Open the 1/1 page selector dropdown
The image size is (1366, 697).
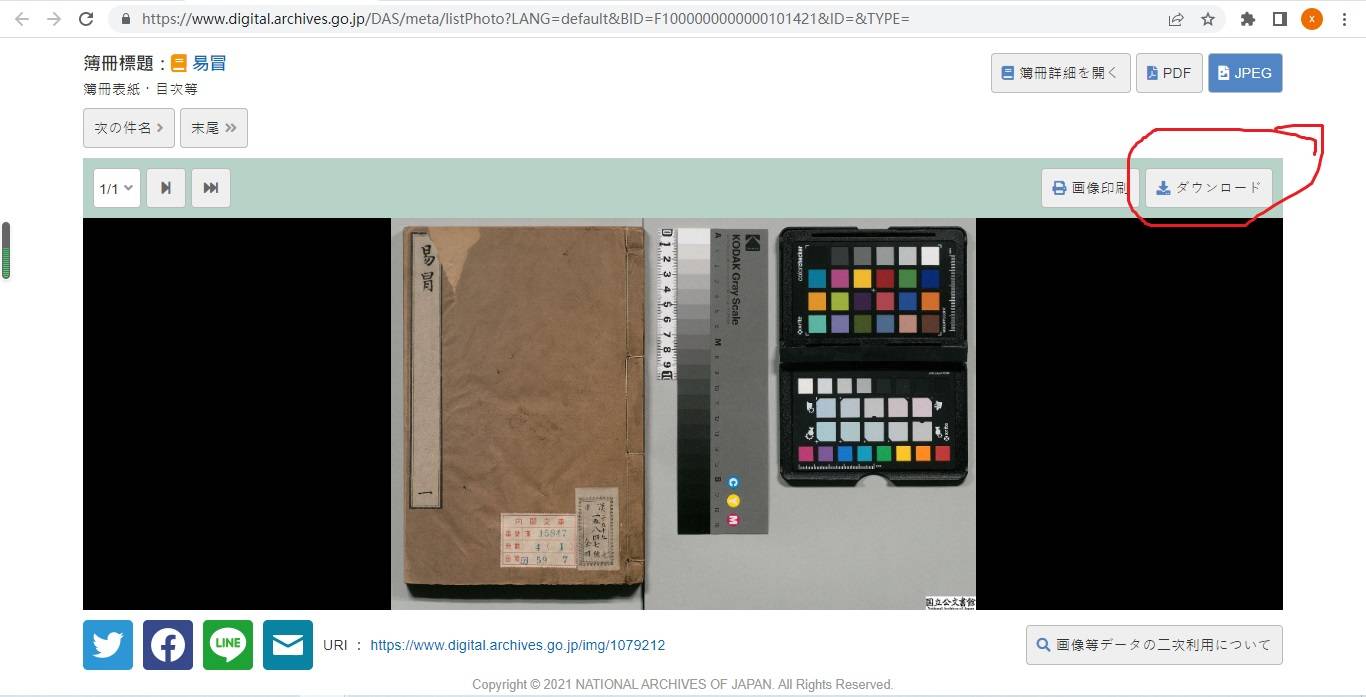tap(116, 188)
